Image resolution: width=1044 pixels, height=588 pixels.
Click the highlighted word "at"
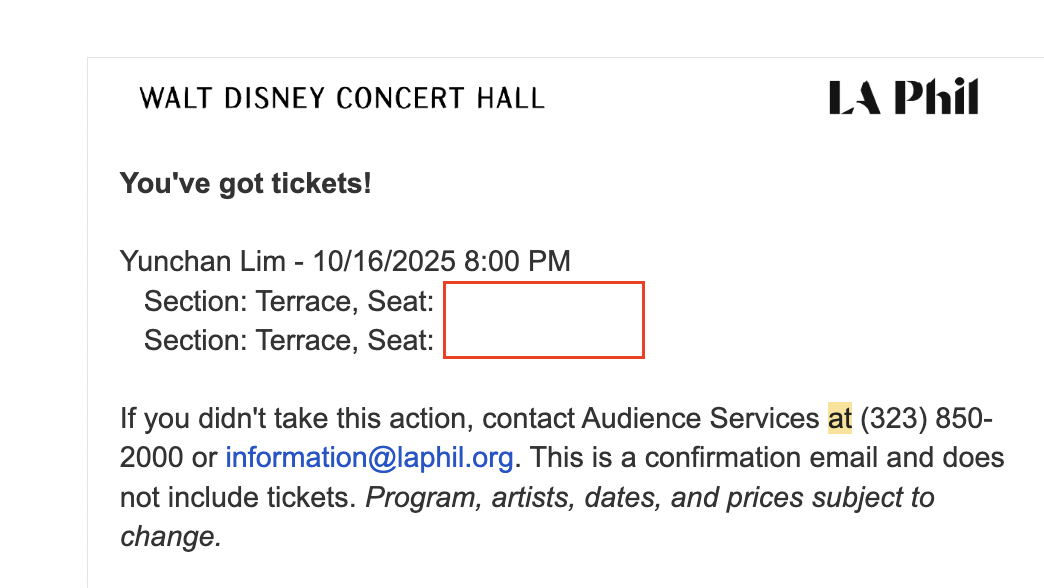coord(839,418)
